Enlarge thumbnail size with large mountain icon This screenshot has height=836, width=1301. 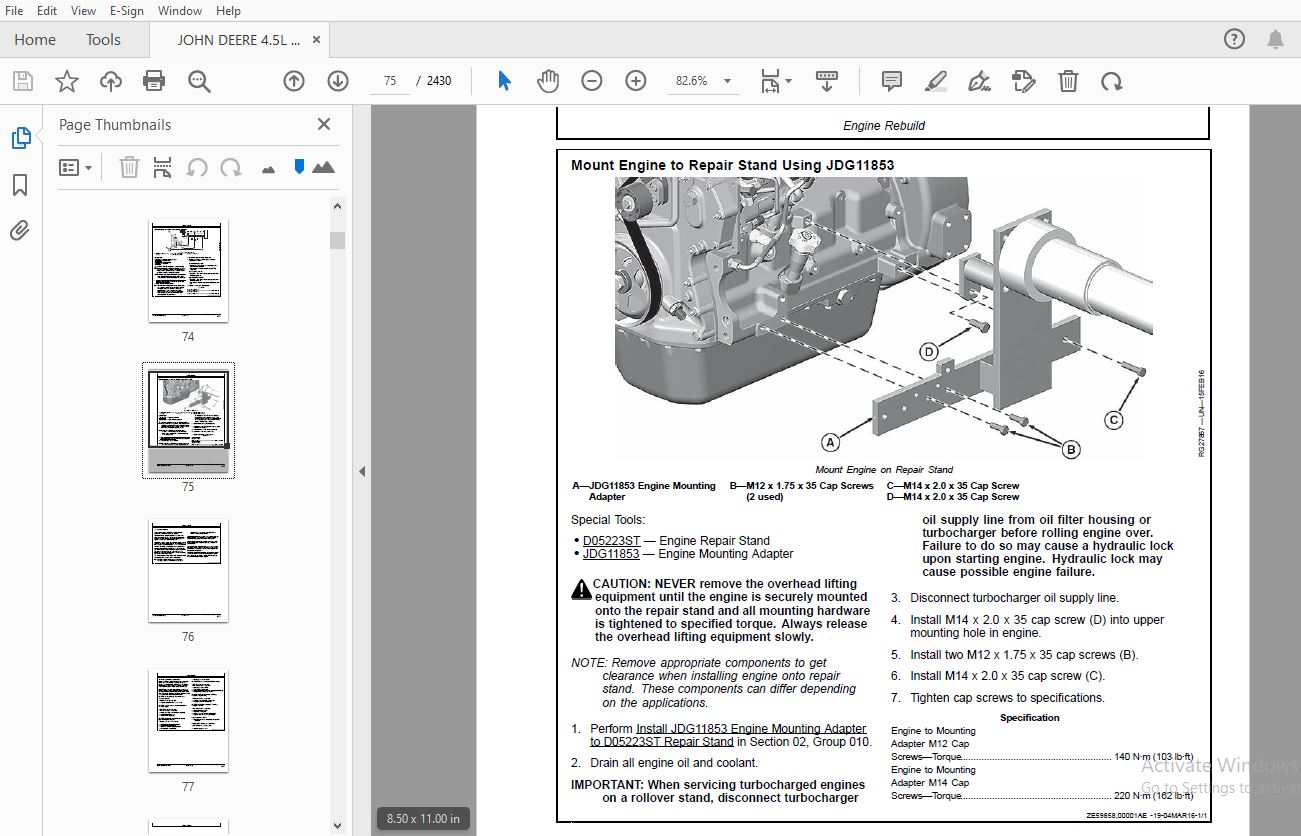pyautogui.click(x=323, y=167)
